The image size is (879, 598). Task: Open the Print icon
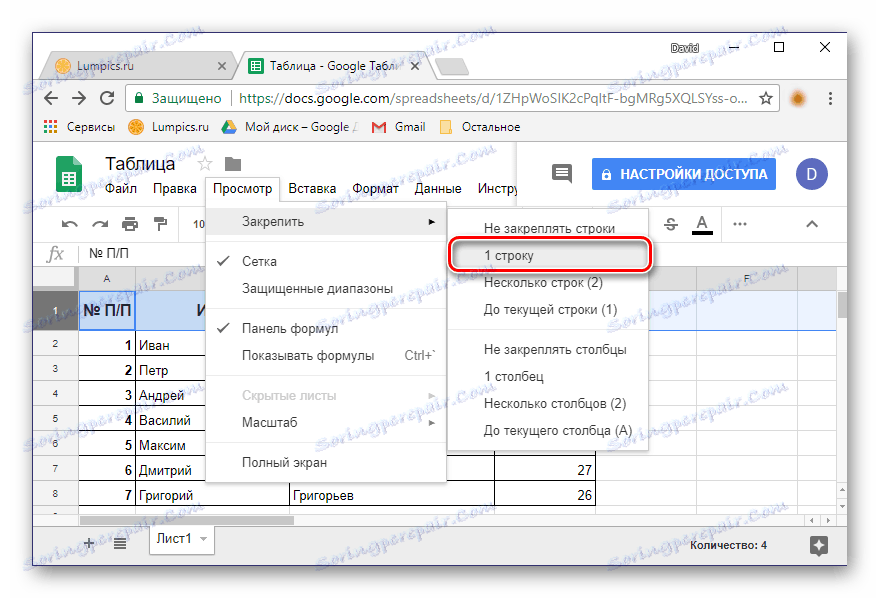[x=130, y=224]
